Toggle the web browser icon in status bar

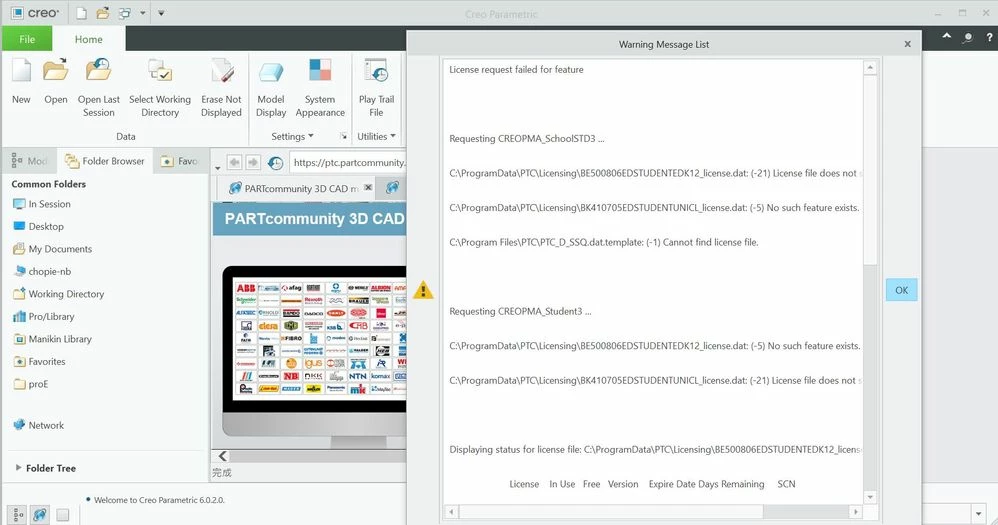(39, 515)
